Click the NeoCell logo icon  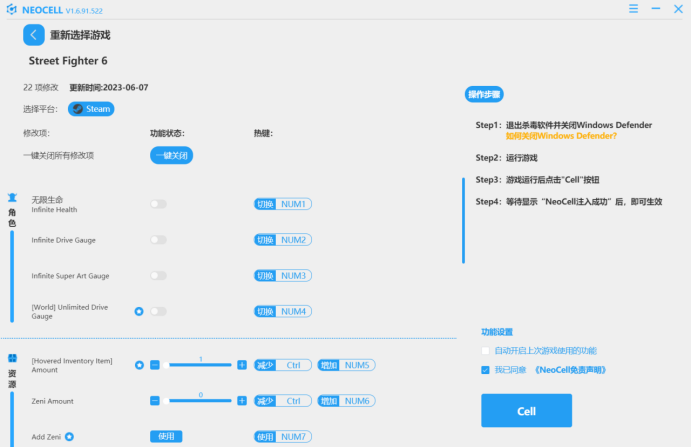(x=12, y=8)
